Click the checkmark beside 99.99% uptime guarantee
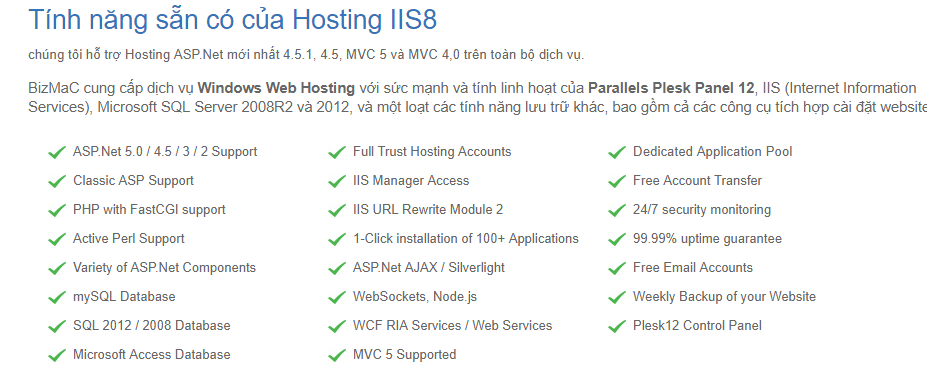This screenshot has height=388, width=927. click(617, 240)
